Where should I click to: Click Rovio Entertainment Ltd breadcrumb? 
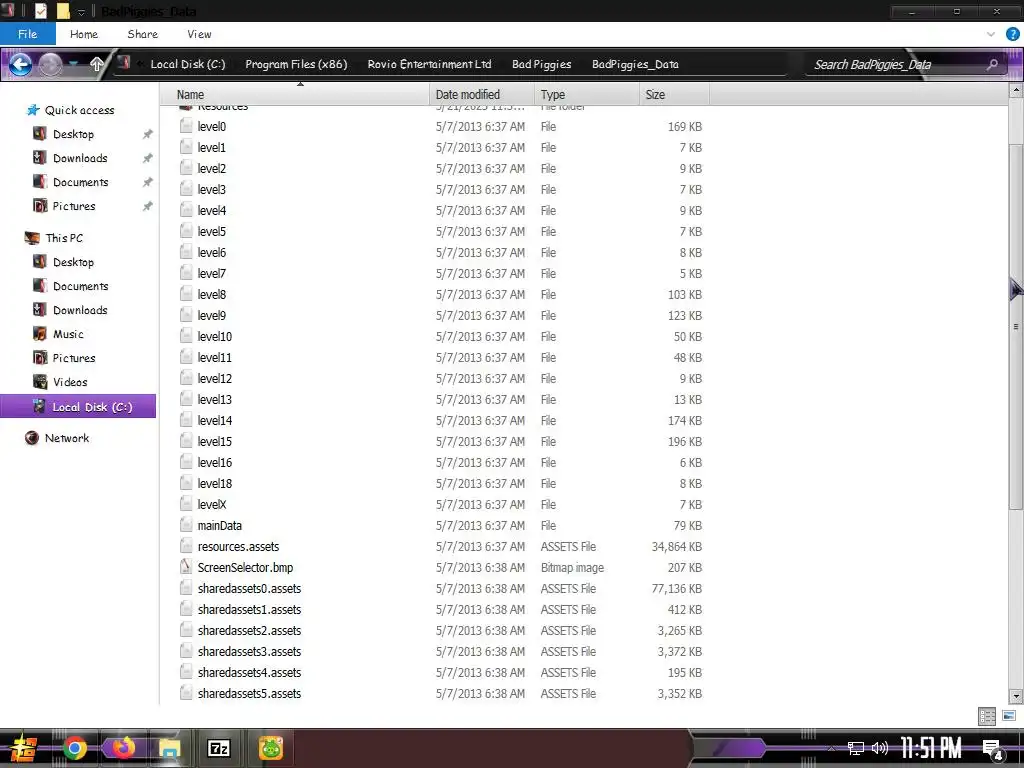(x=429, y=64)
